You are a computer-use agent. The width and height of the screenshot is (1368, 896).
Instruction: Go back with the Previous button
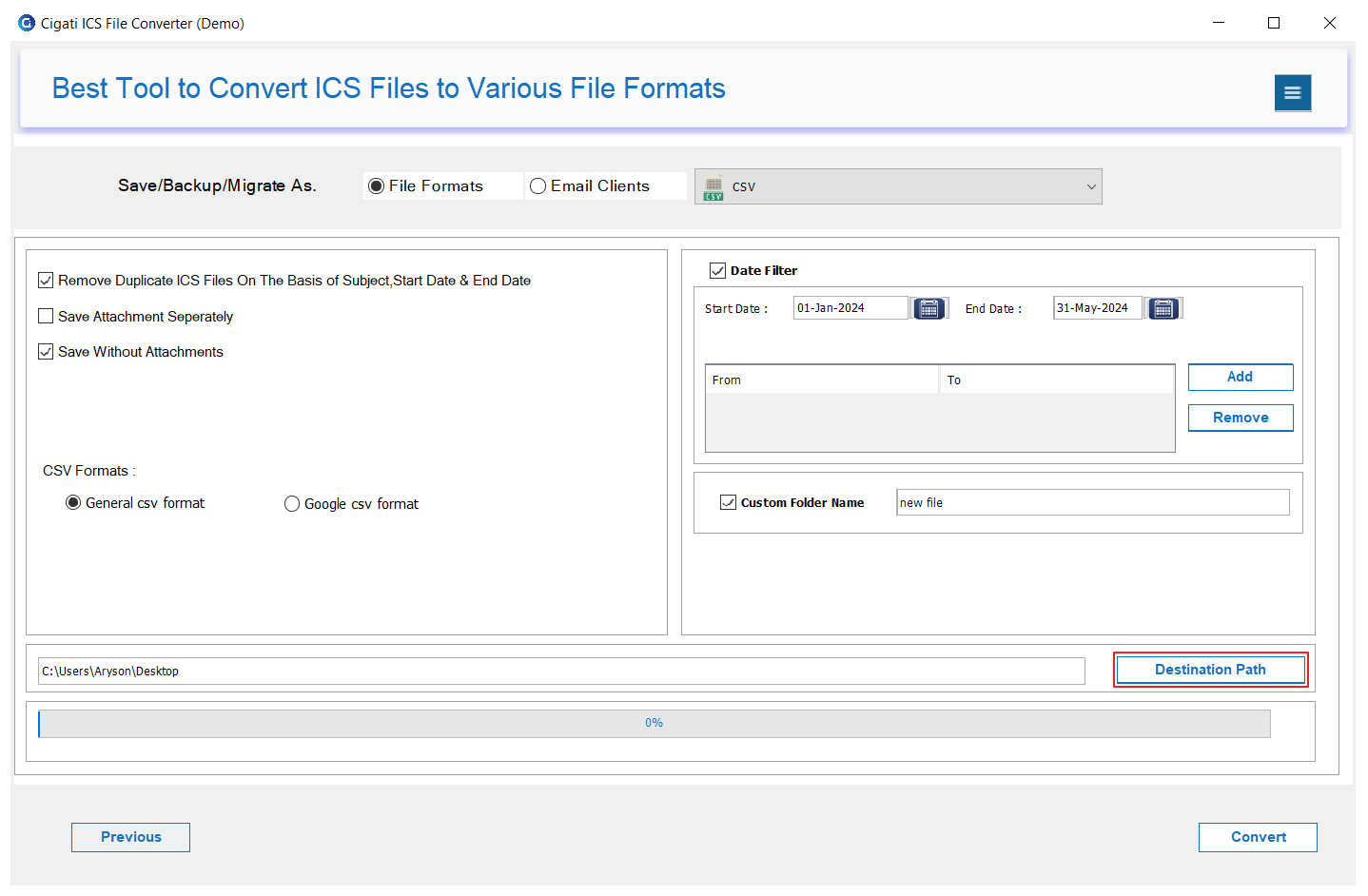coord(130,837)
